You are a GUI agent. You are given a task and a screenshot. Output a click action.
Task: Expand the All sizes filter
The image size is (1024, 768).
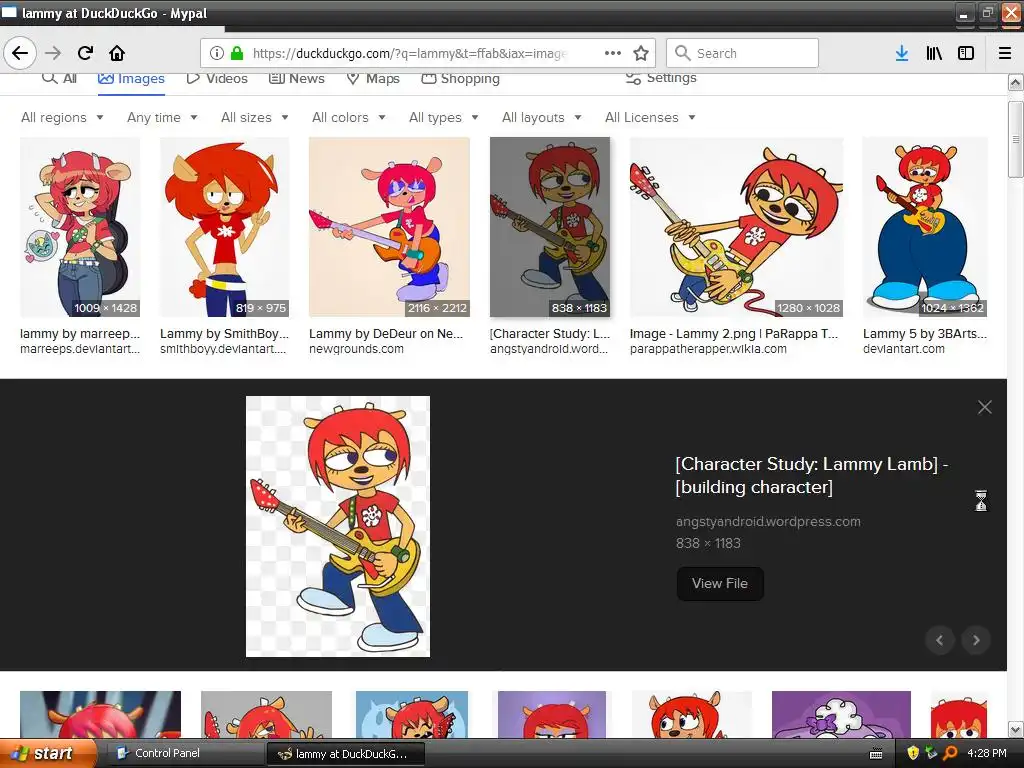coord(255,118)
